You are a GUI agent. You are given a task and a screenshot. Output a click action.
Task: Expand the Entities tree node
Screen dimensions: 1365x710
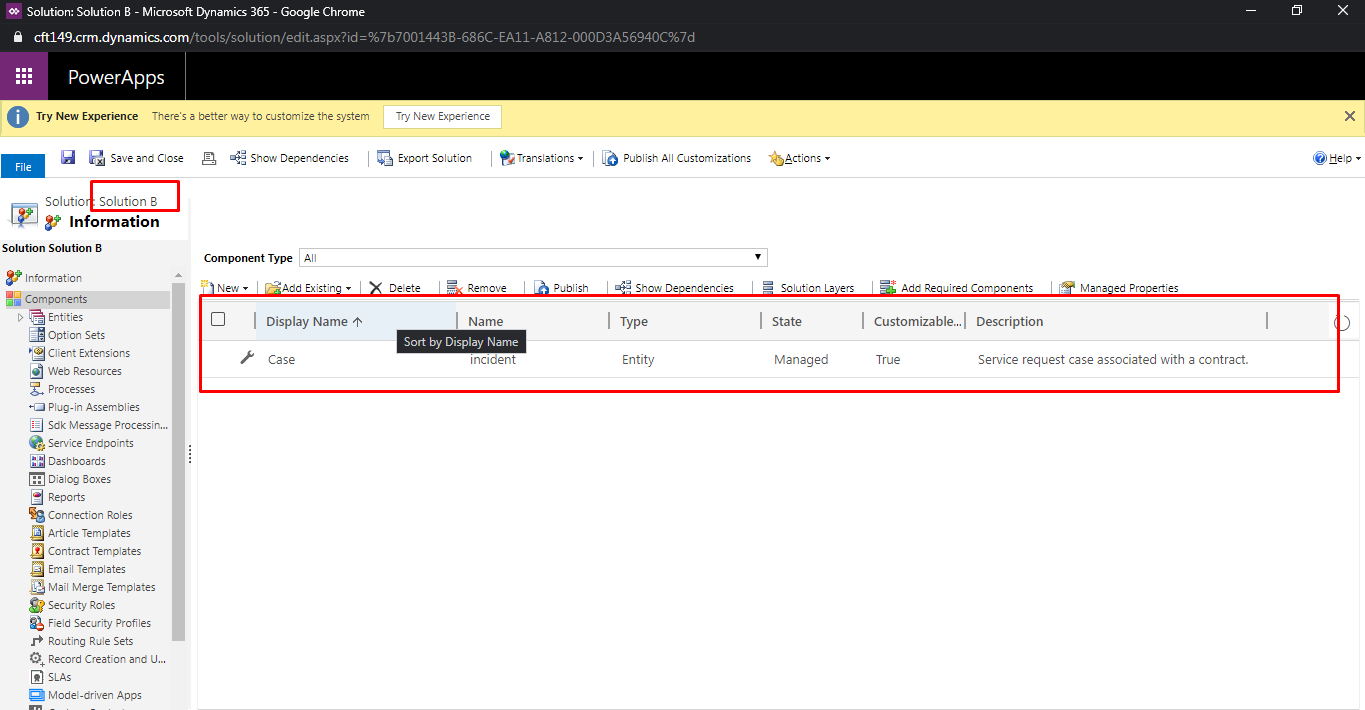21,317
